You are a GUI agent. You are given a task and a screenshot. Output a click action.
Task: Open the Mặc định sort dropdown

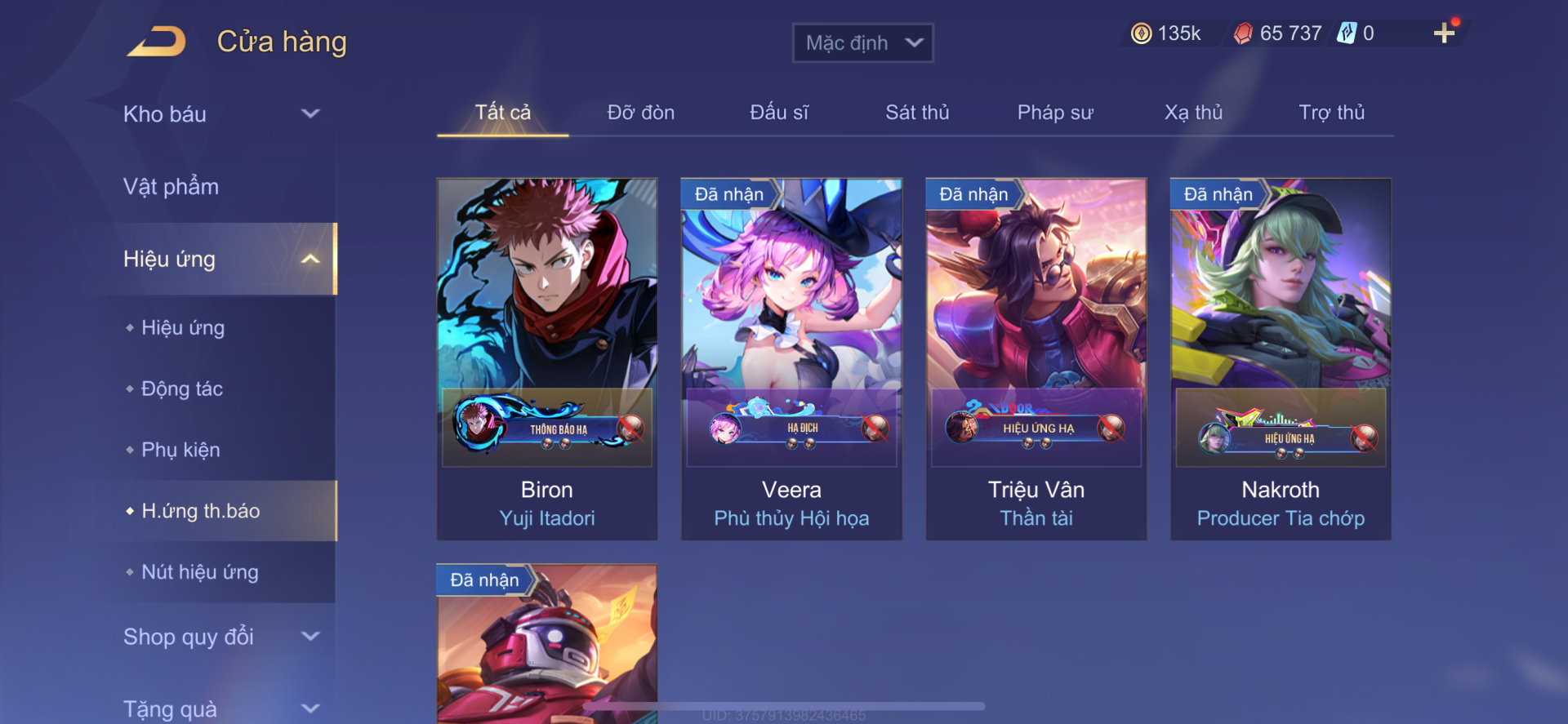863,42
